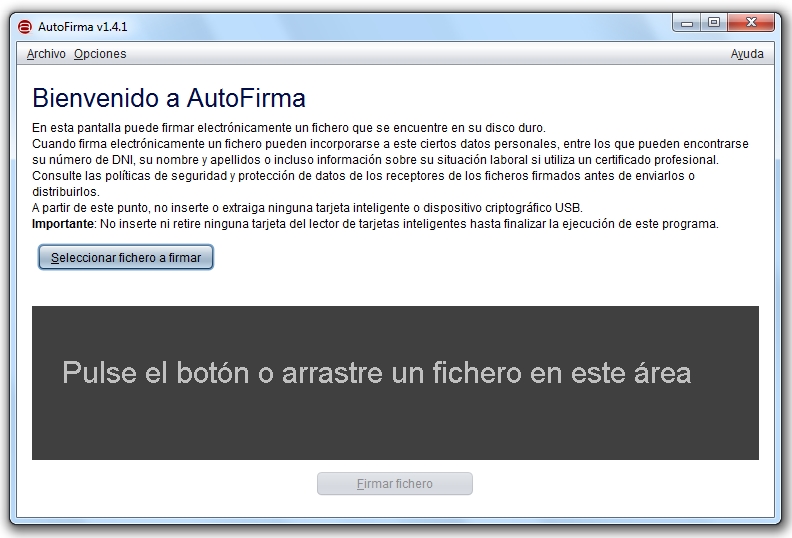Click the word 'distribuirlos' in the description
Image resolution: width=792 pixels, height=538 pixels.
pos(65,192)
